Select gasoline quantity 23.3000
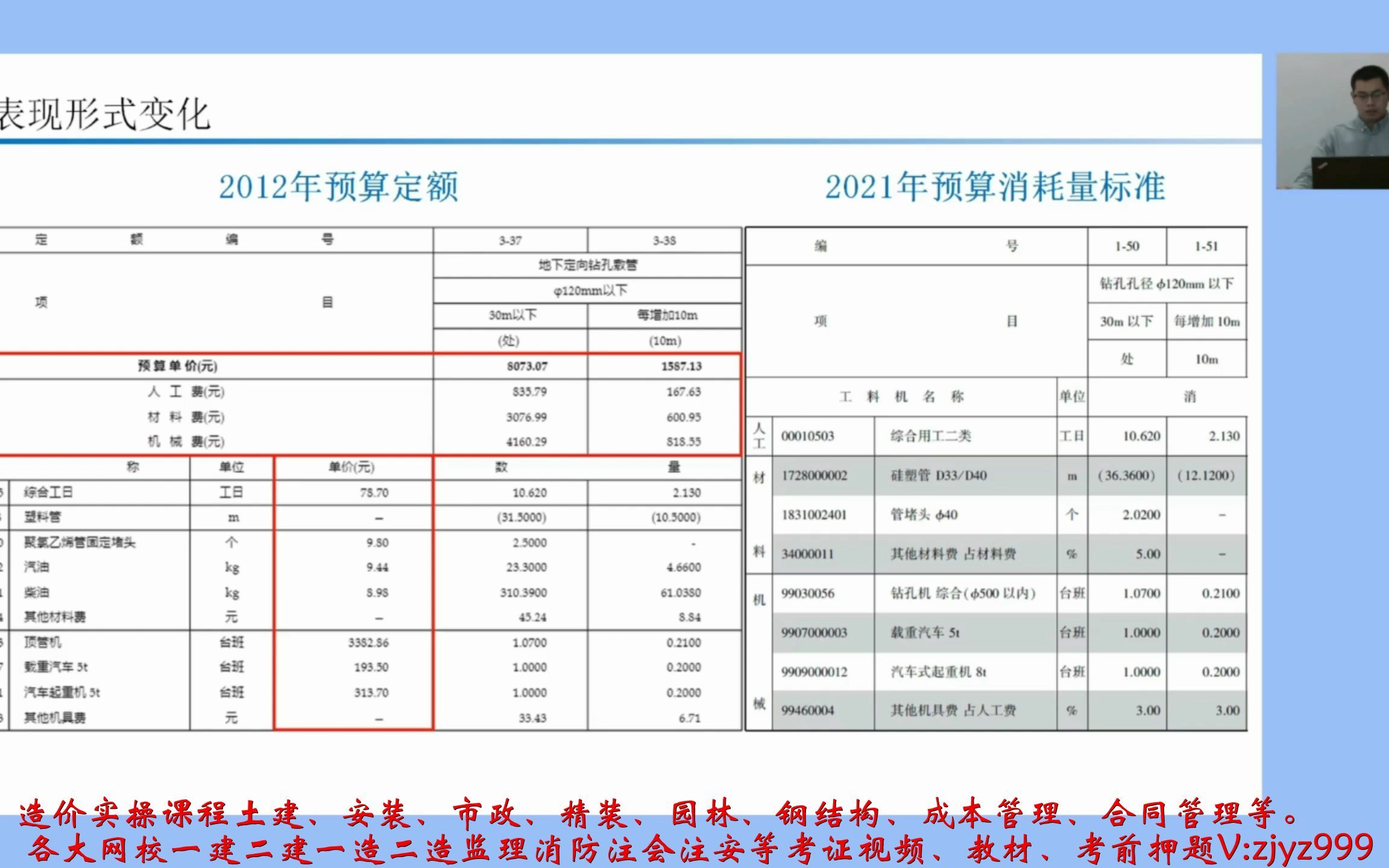The image size is (1389, 868). (x=526, y=567)
